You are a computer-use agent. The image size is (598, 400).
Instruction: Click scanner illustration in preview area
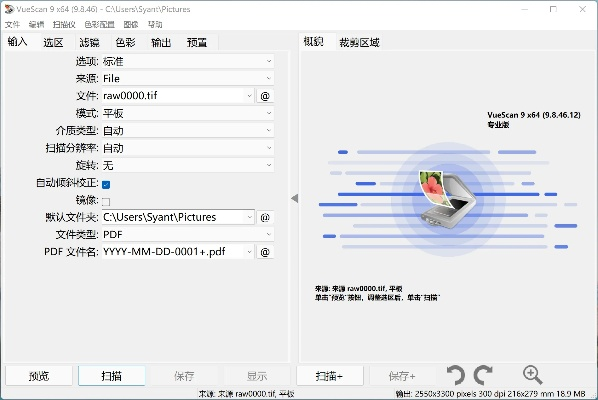click(447, 199)
